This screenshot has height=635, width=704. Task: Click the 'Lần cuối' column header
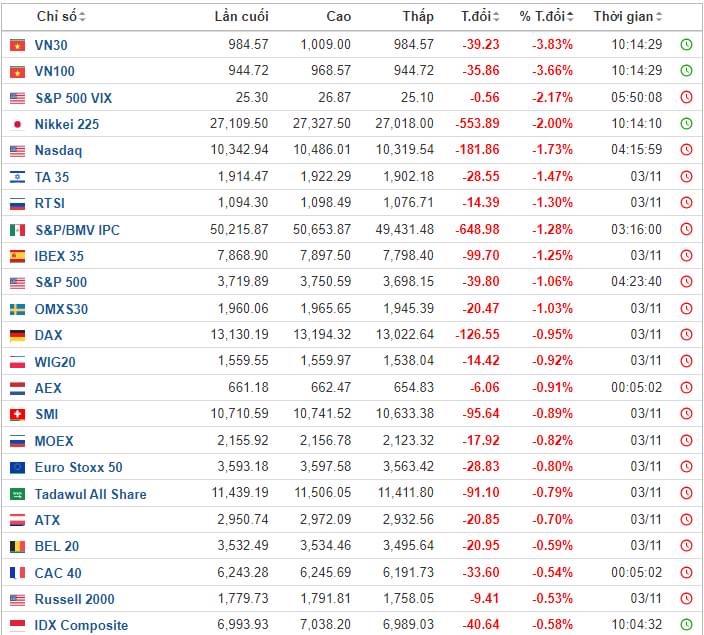(x=241, y=17)
